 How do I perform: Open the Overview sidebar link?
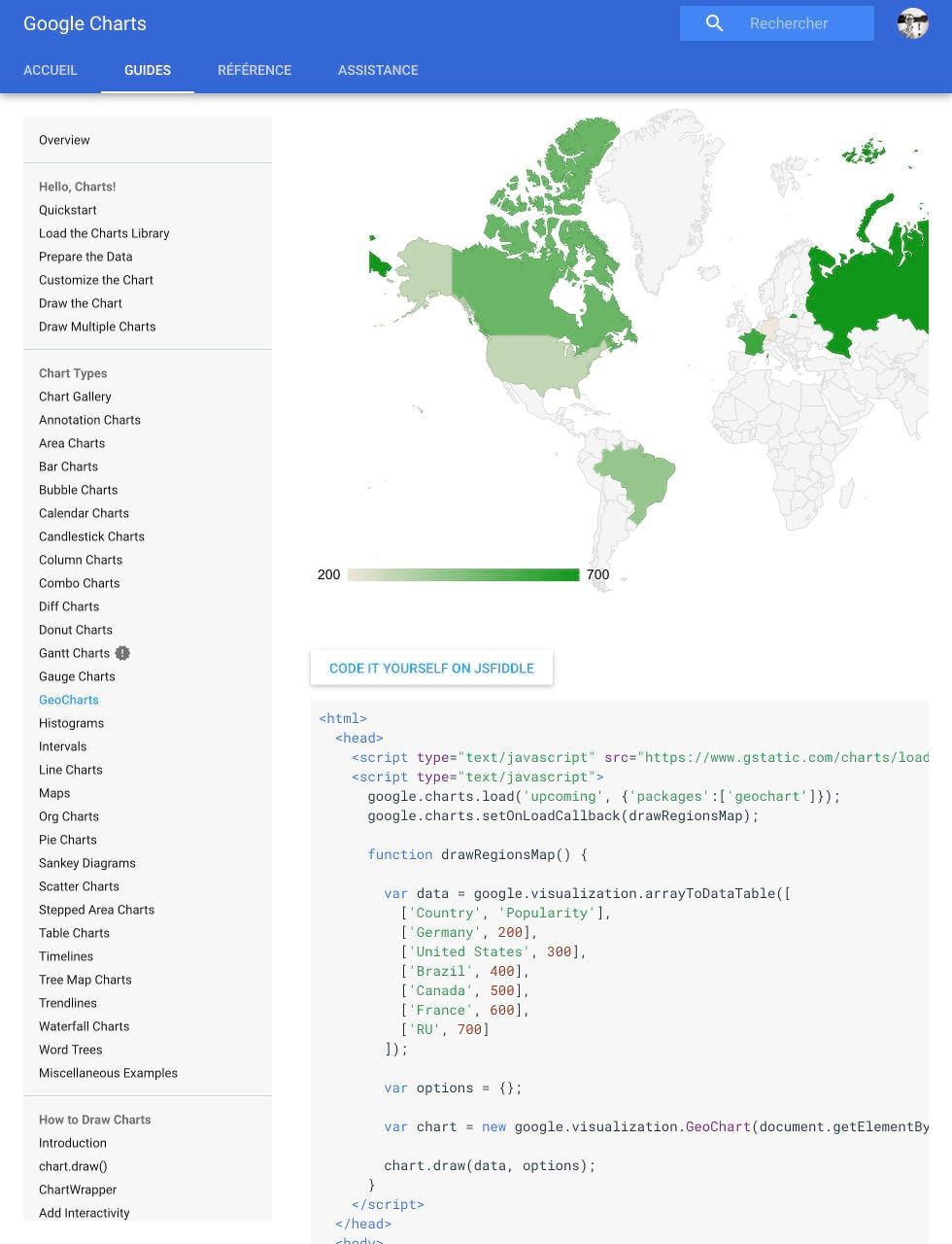coord(64,140)
